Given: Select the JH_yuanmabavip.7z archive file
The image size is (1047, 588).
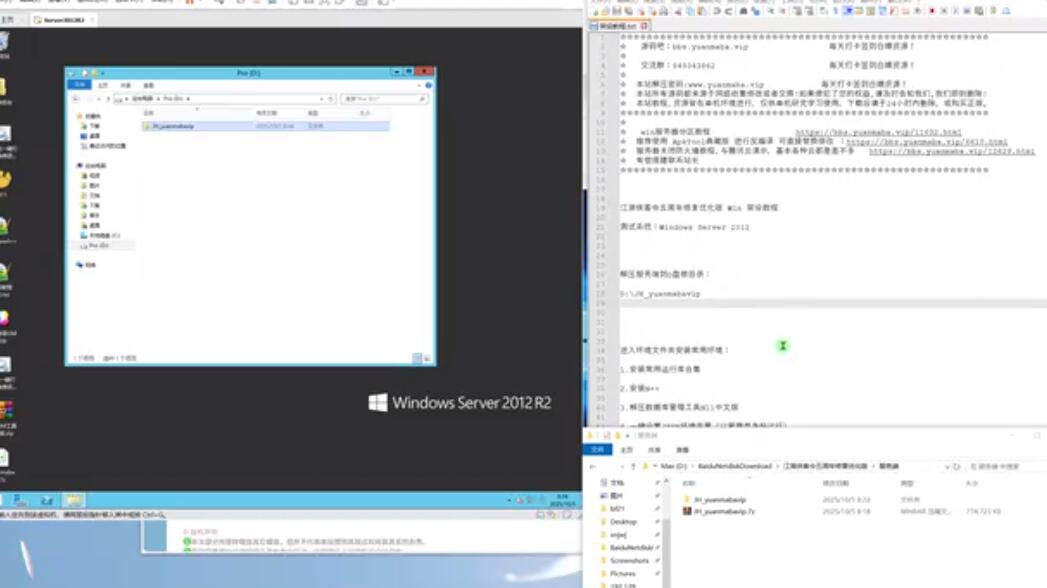Looking at the screenshot, I should click(718, 511).
